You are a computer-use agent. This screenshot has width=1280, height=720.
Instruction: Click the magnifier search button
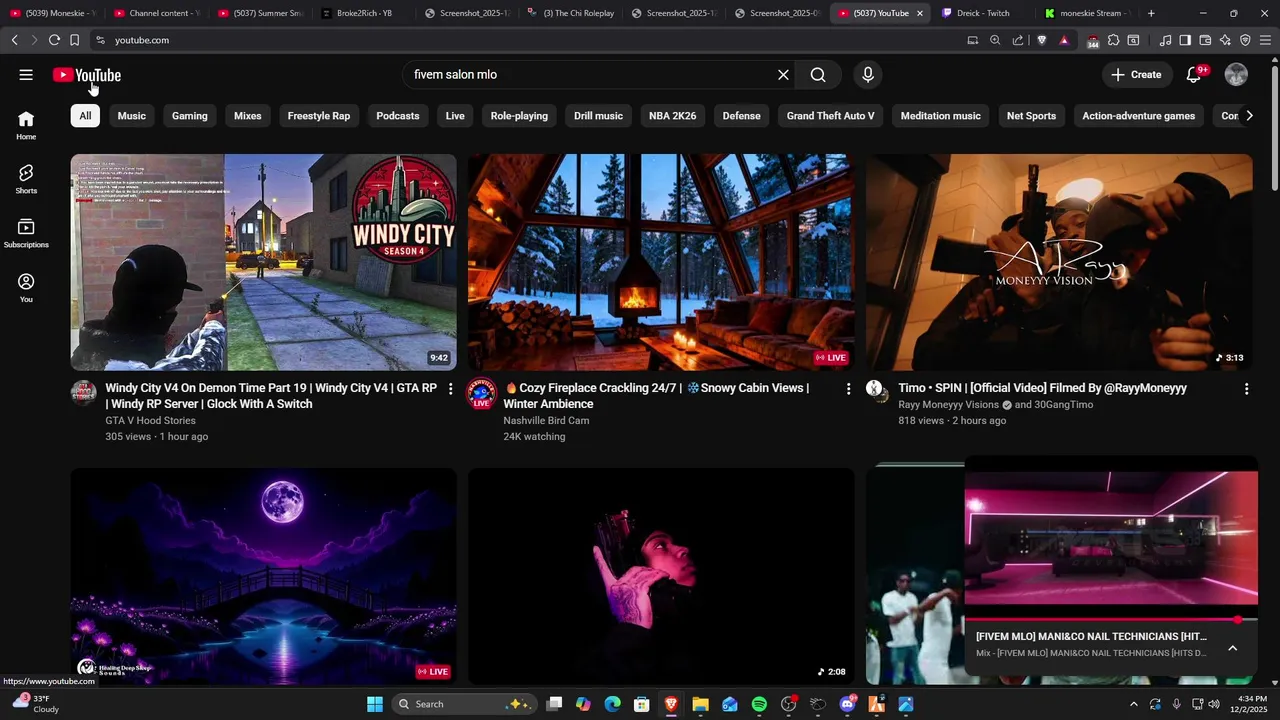click(x=818, y=75)
